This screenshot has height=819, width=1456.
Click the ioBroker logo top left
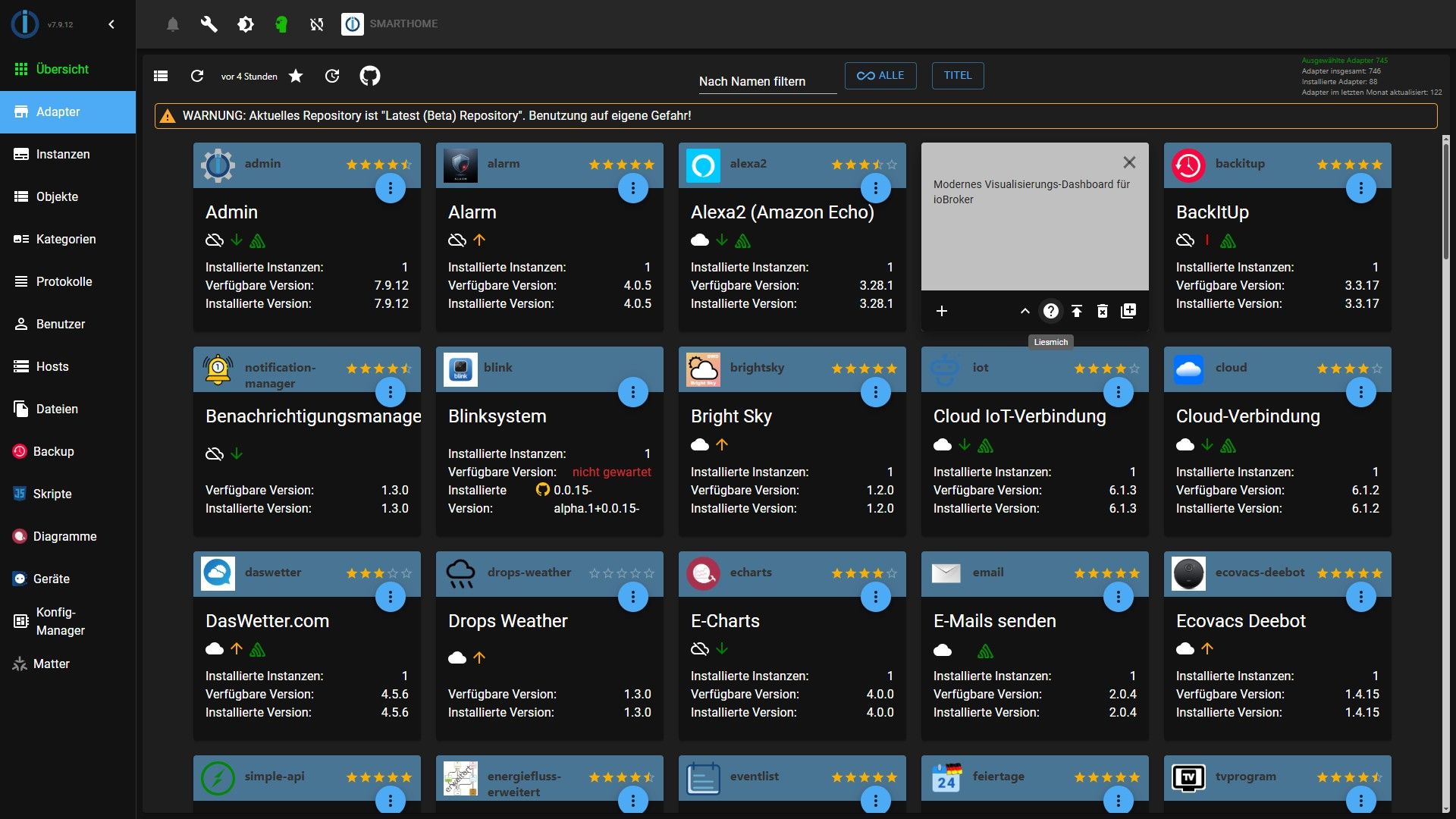[x=24, y=24]
